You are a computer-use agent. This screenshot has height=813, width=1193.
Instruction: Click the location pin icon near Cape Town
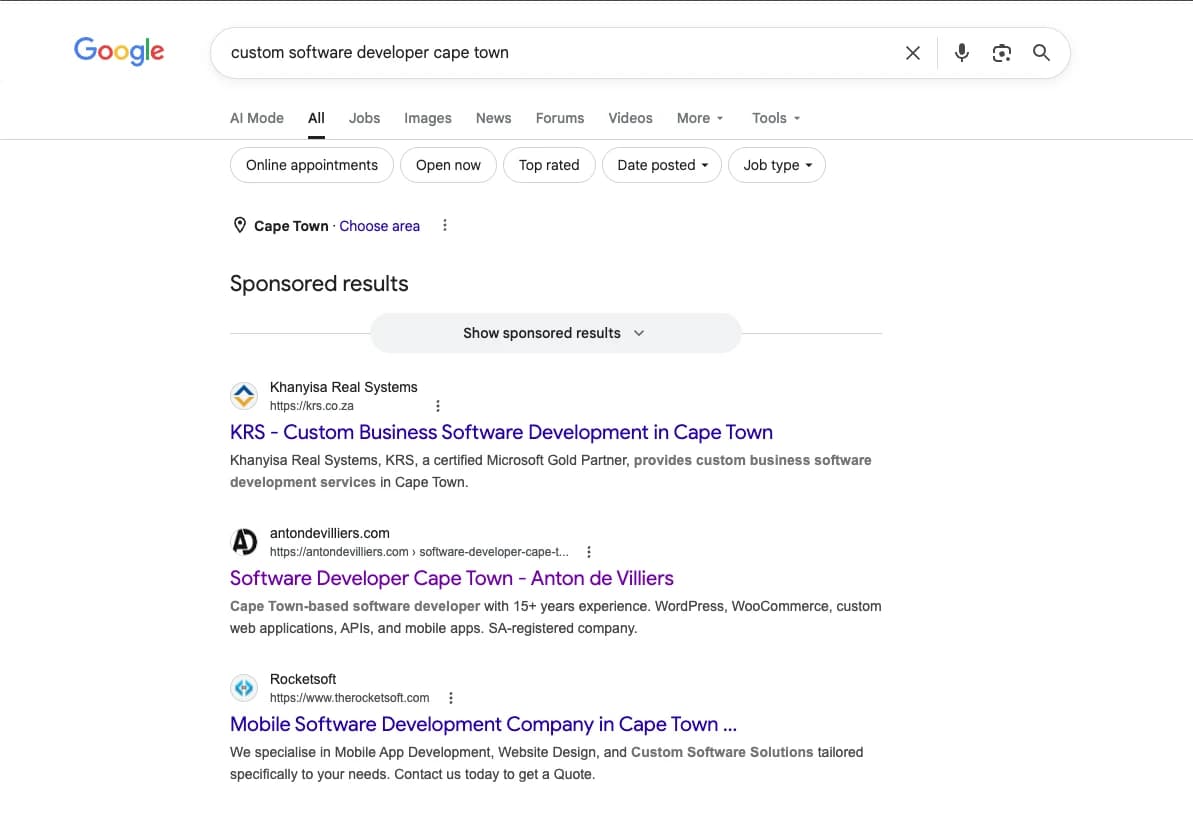[240, 225]
